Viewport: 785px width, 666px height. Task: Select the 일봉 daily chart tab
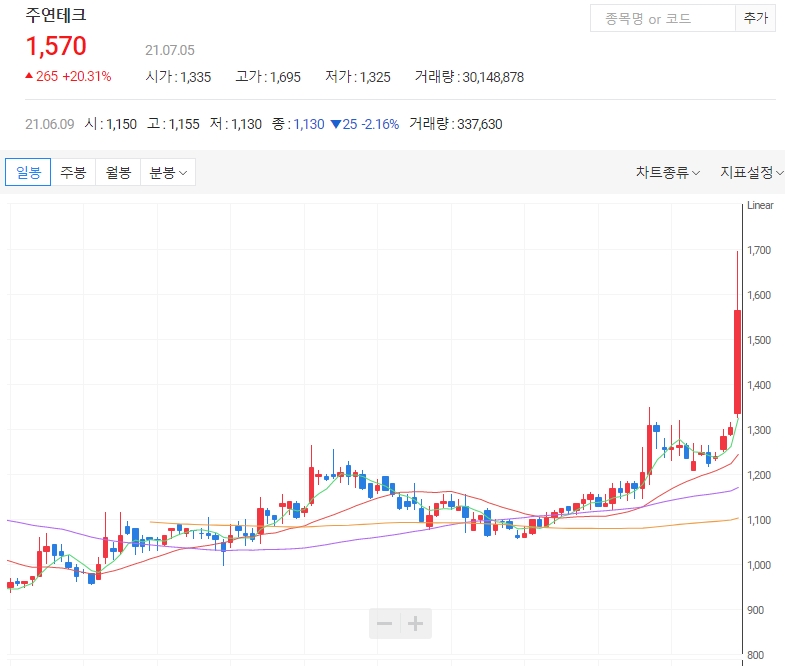click(28, 172)
